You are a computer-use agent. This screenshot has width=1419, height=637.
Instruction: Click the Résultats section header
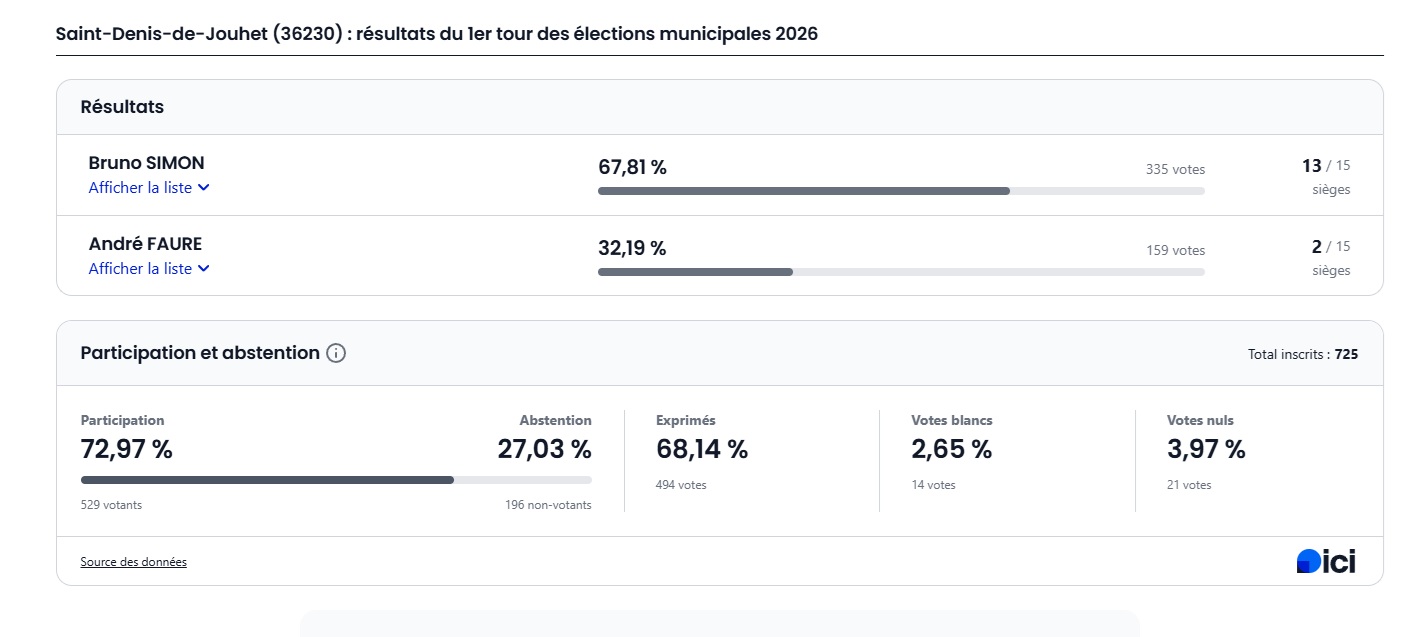[122, 107]
